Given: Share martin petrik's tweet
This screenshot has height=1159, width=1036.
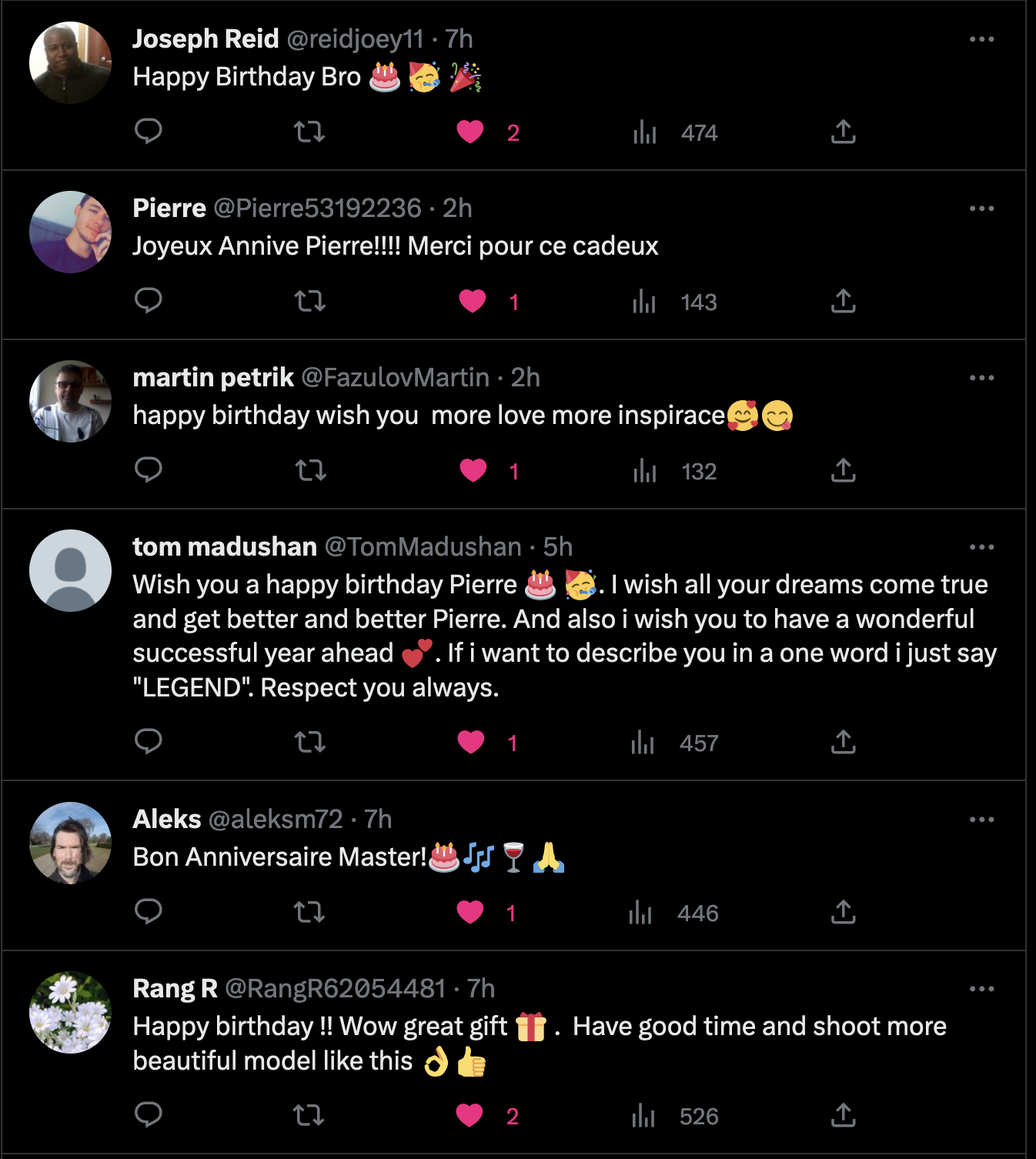Looking at the screenshot, I should tap(844, 470).
